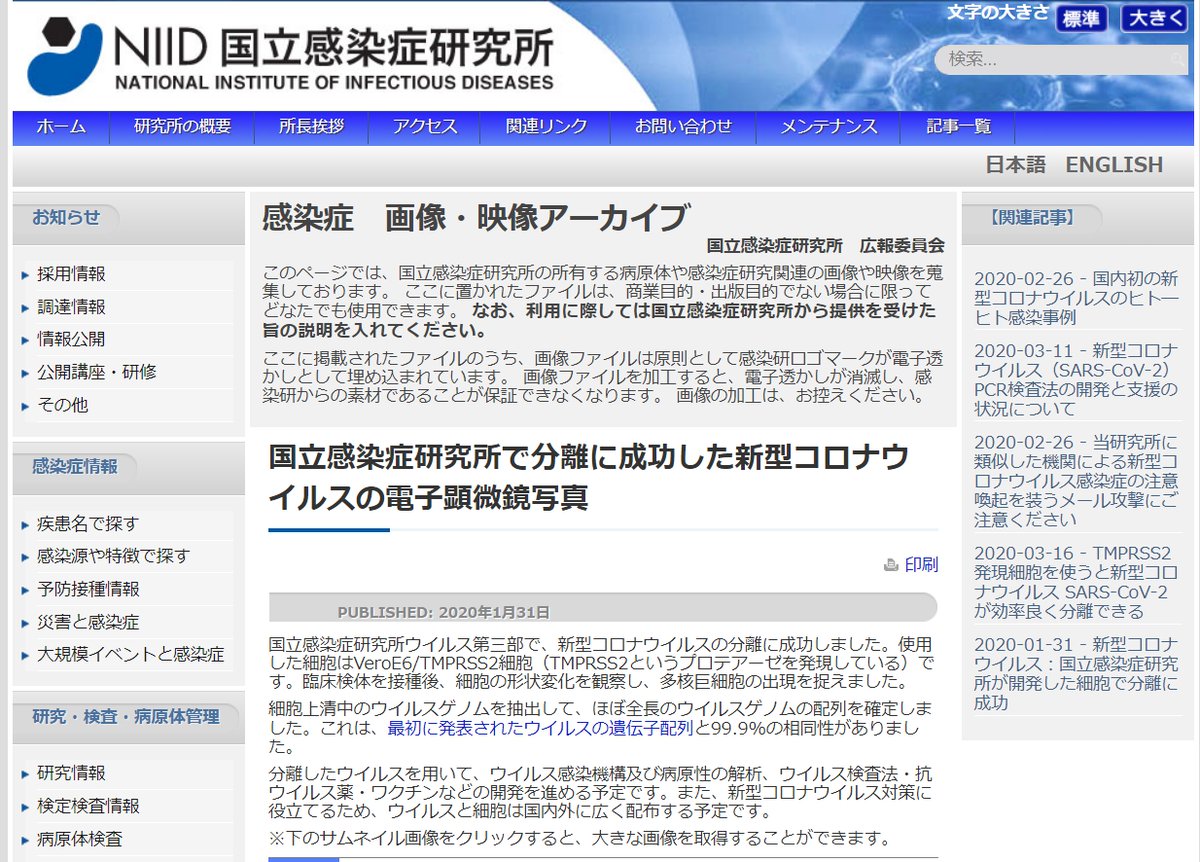The width and height of the screenshot is (1200, 862).
Task: Open 感染源や特徴で探す link
Action: (113, 556)
